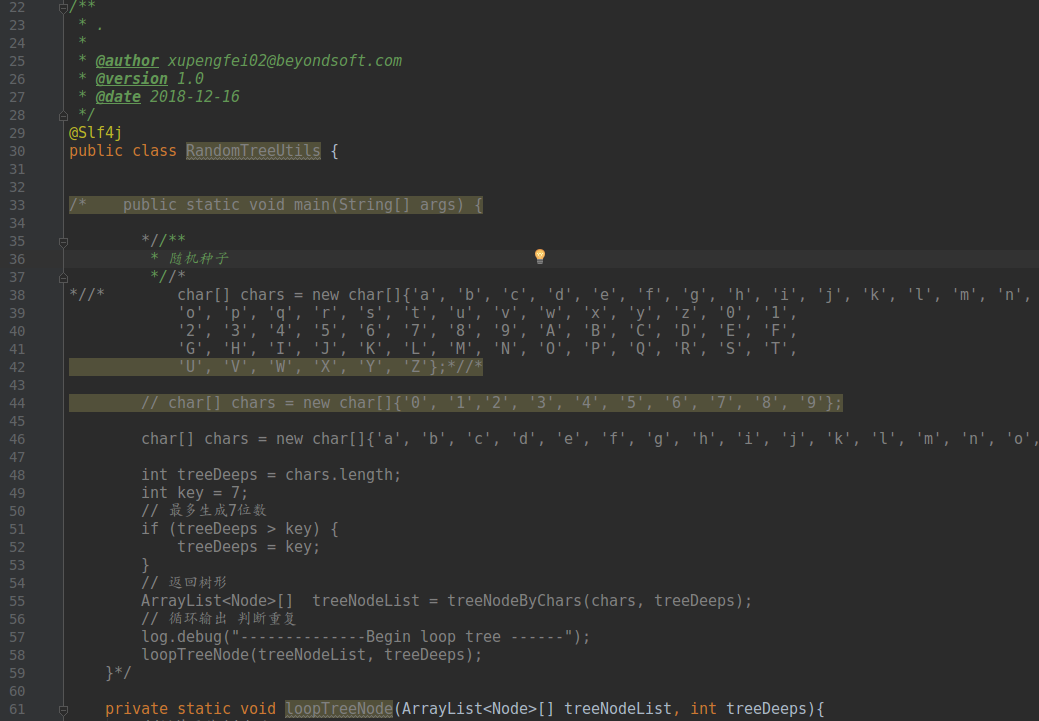Click the commented digits char array on line 44

[x=492, y=403]
